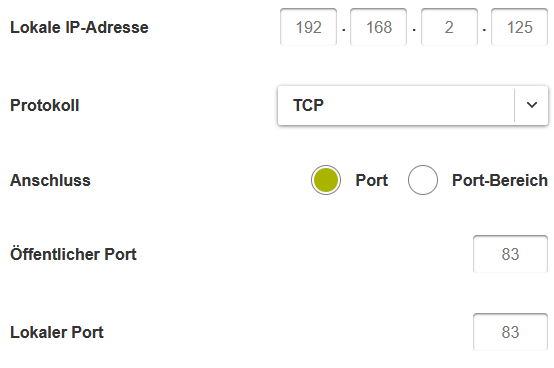Viewport: 554px width, 368px height.
Task: Click the Lokaler Port input field
Action: coord(510,332)
